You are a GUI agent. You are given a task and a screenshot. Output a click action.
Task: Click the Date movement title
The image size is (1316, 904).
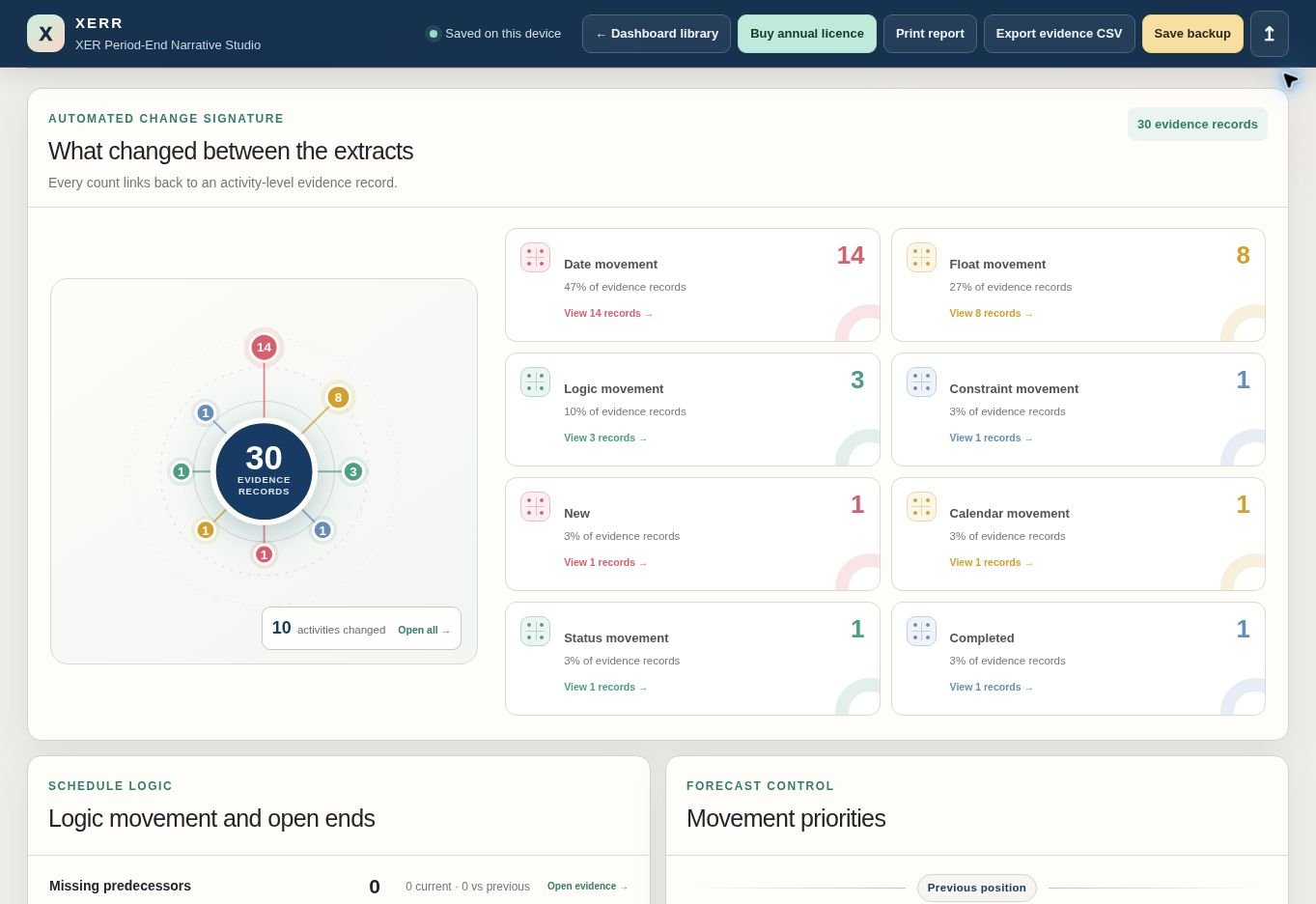(x=610, y=264)
